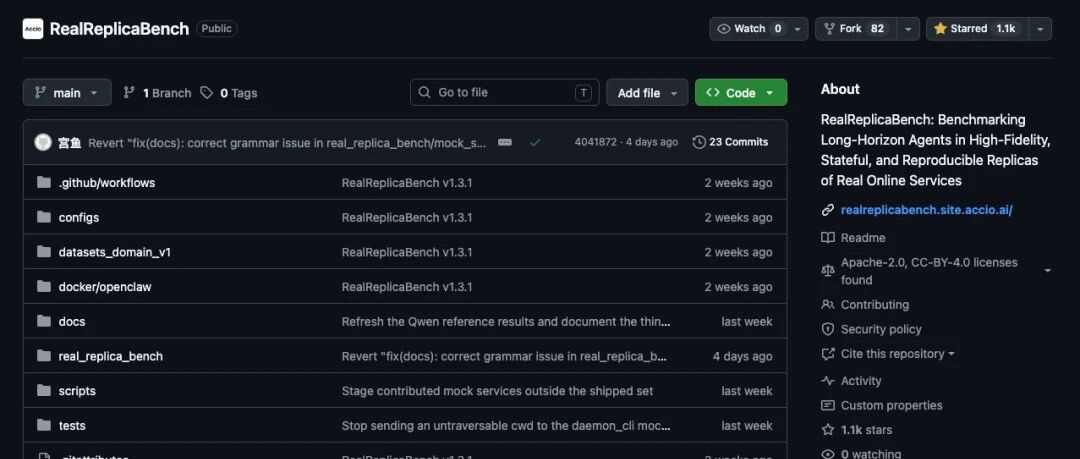The width and height of the screenshot is (1080, 459).
Task: Open the Apache-2.0, CC-BY-4.0 licenses link
Action: pos(929,271)
